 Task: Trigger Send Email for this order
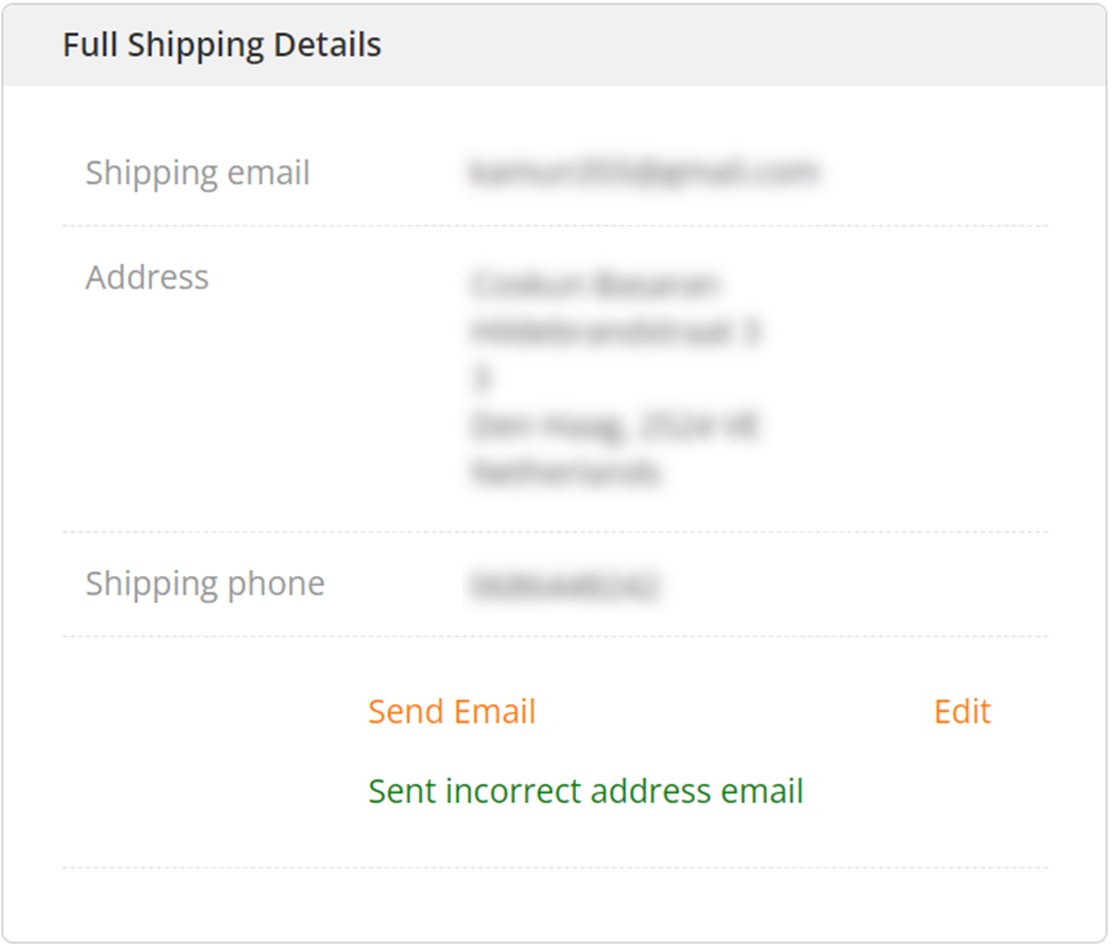click(x=452, y=711)
